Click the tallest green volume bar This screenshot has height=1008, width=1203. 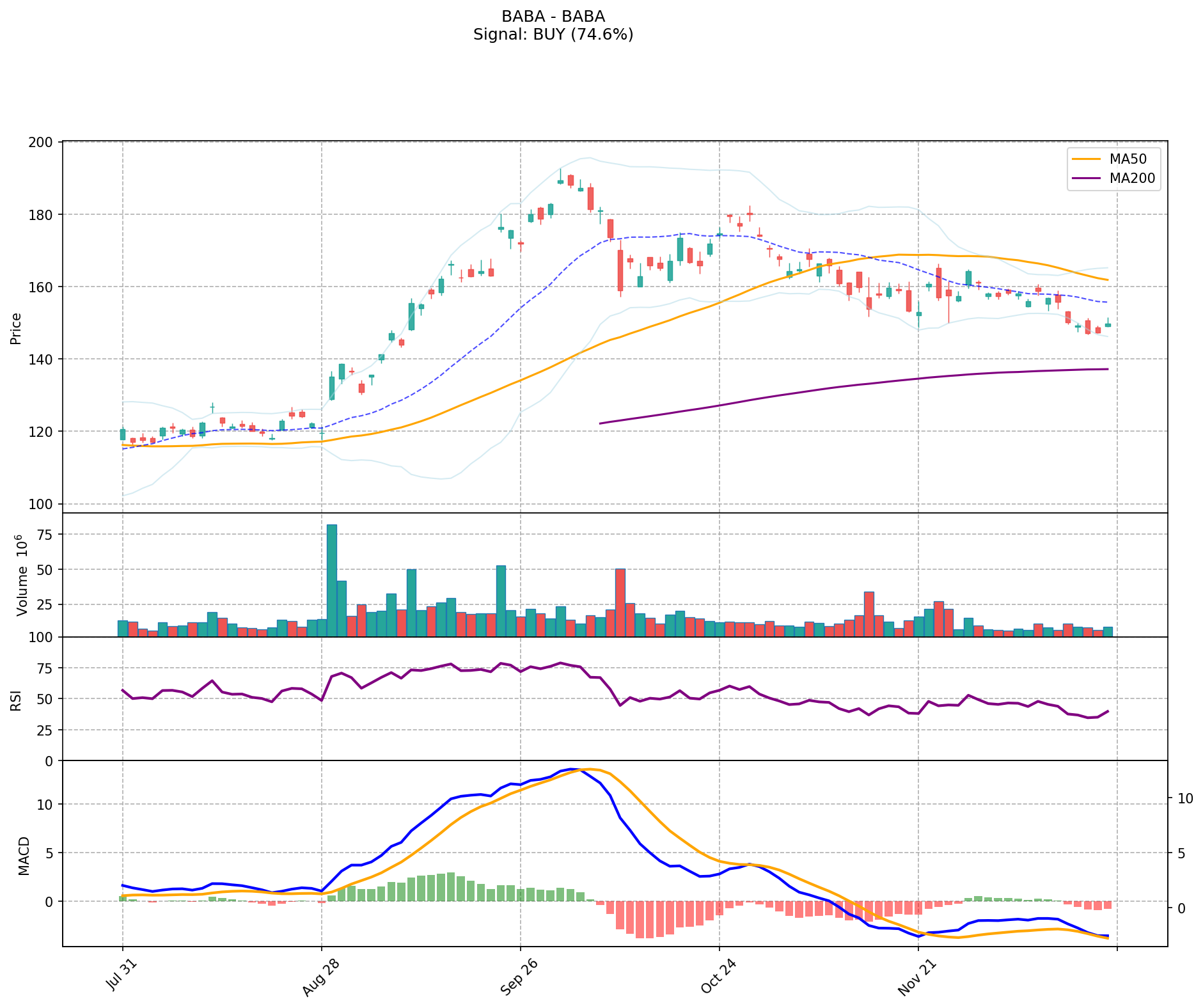tap(331, 579)
